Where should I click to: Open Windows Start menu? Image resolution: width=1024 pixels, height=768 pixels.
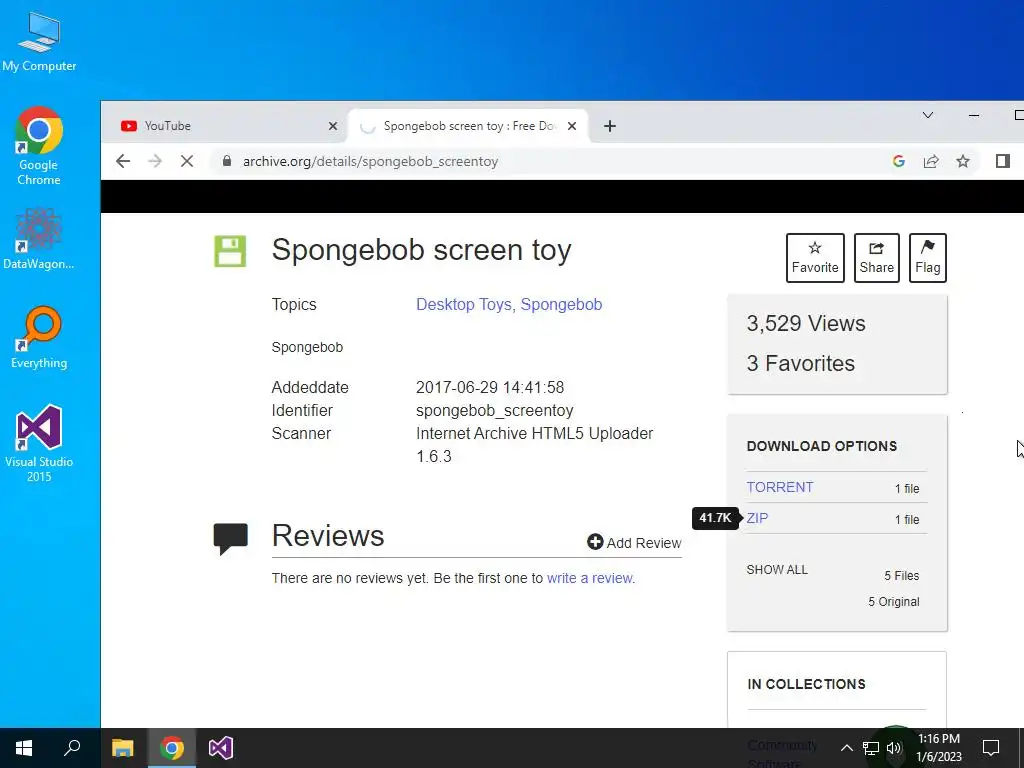tap(24, 748)
